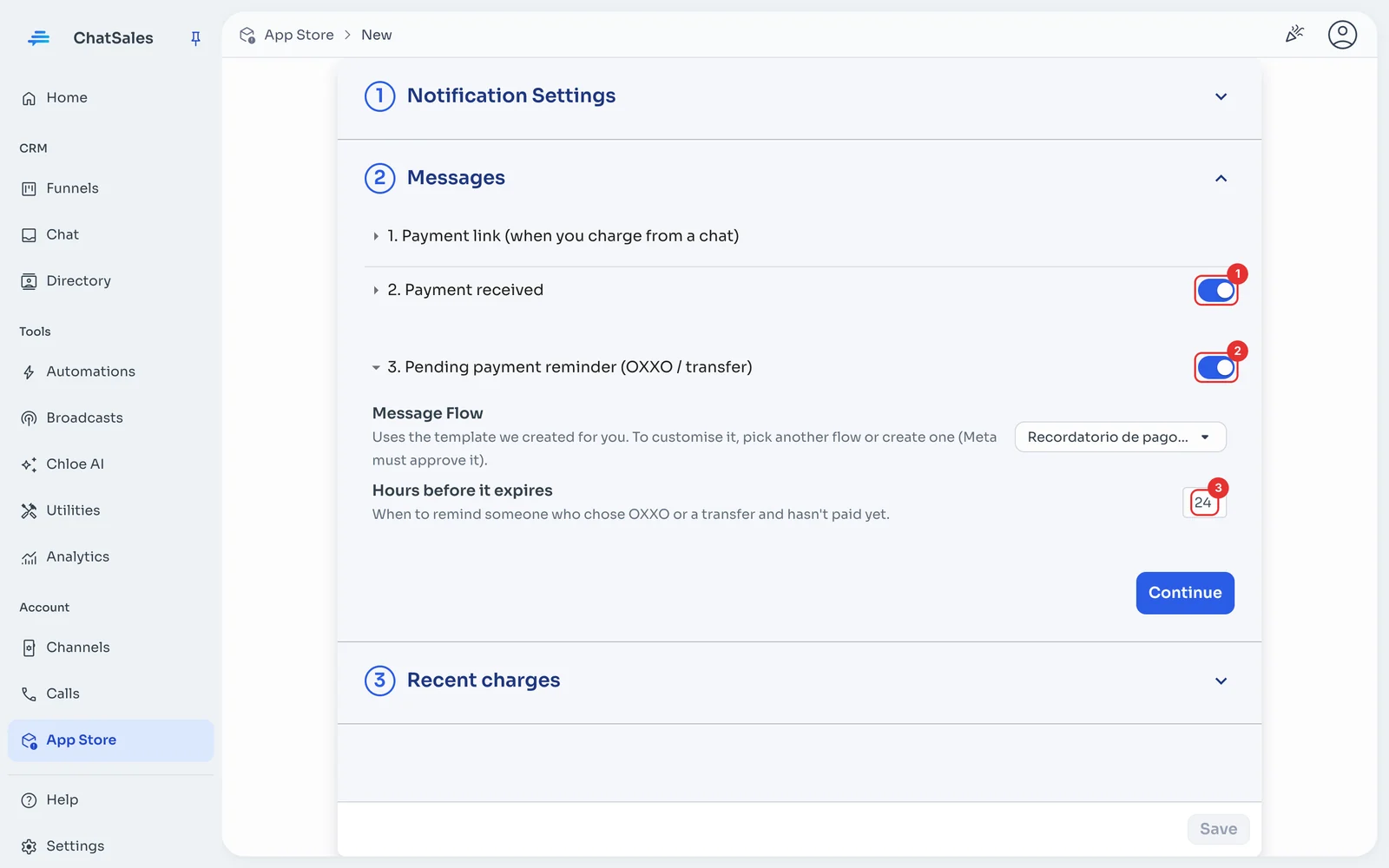Click the App Store breadcrumb cube icon
This screenshot has width=1389, height=868.
click(247, 35)
